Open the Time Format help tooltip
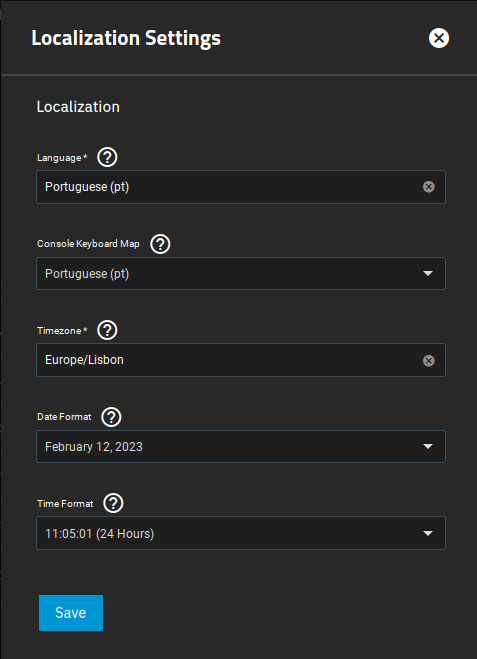Screen dimensions: 477x659 (113, 503)
